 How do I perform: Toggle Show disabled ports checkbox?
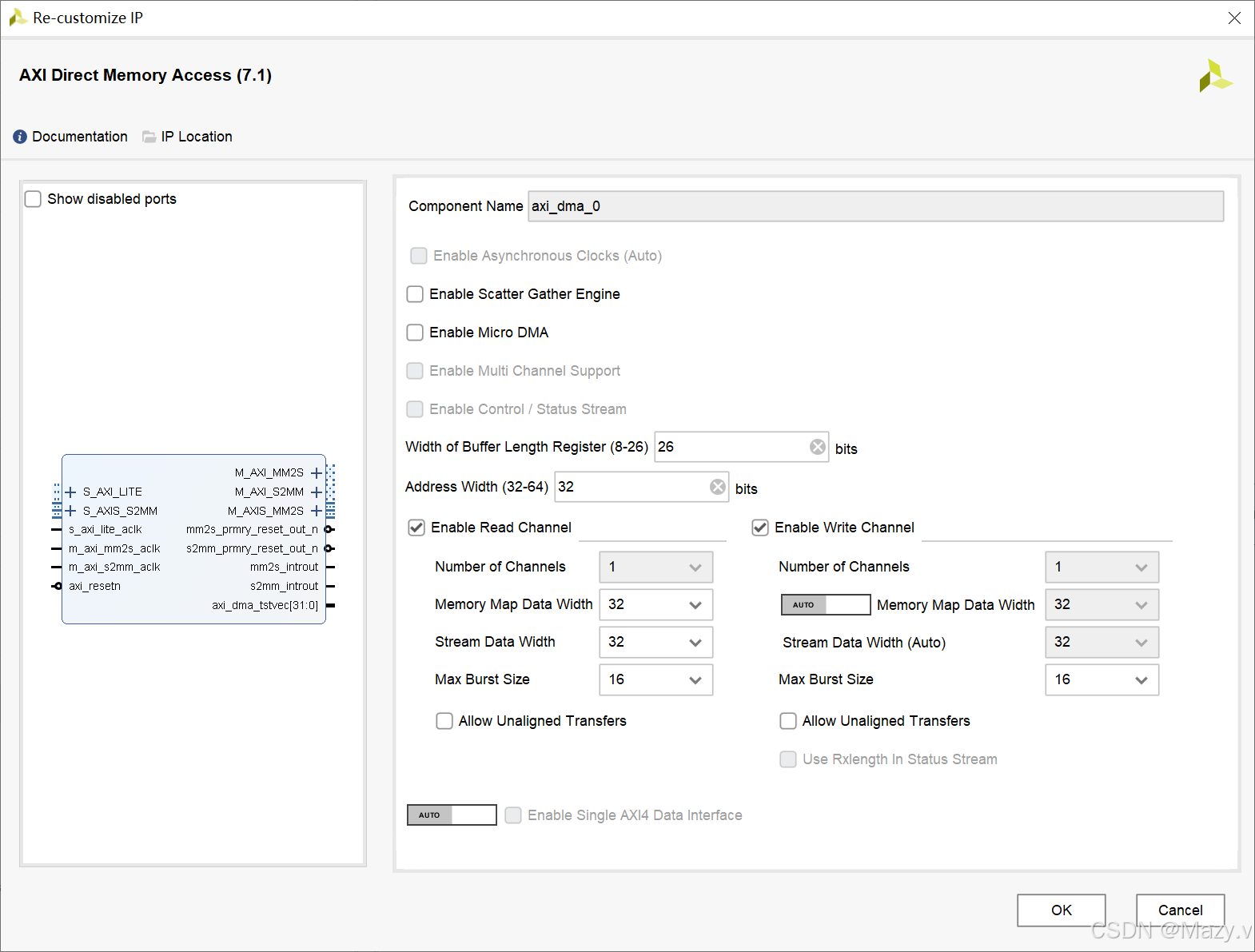[33, 199]
